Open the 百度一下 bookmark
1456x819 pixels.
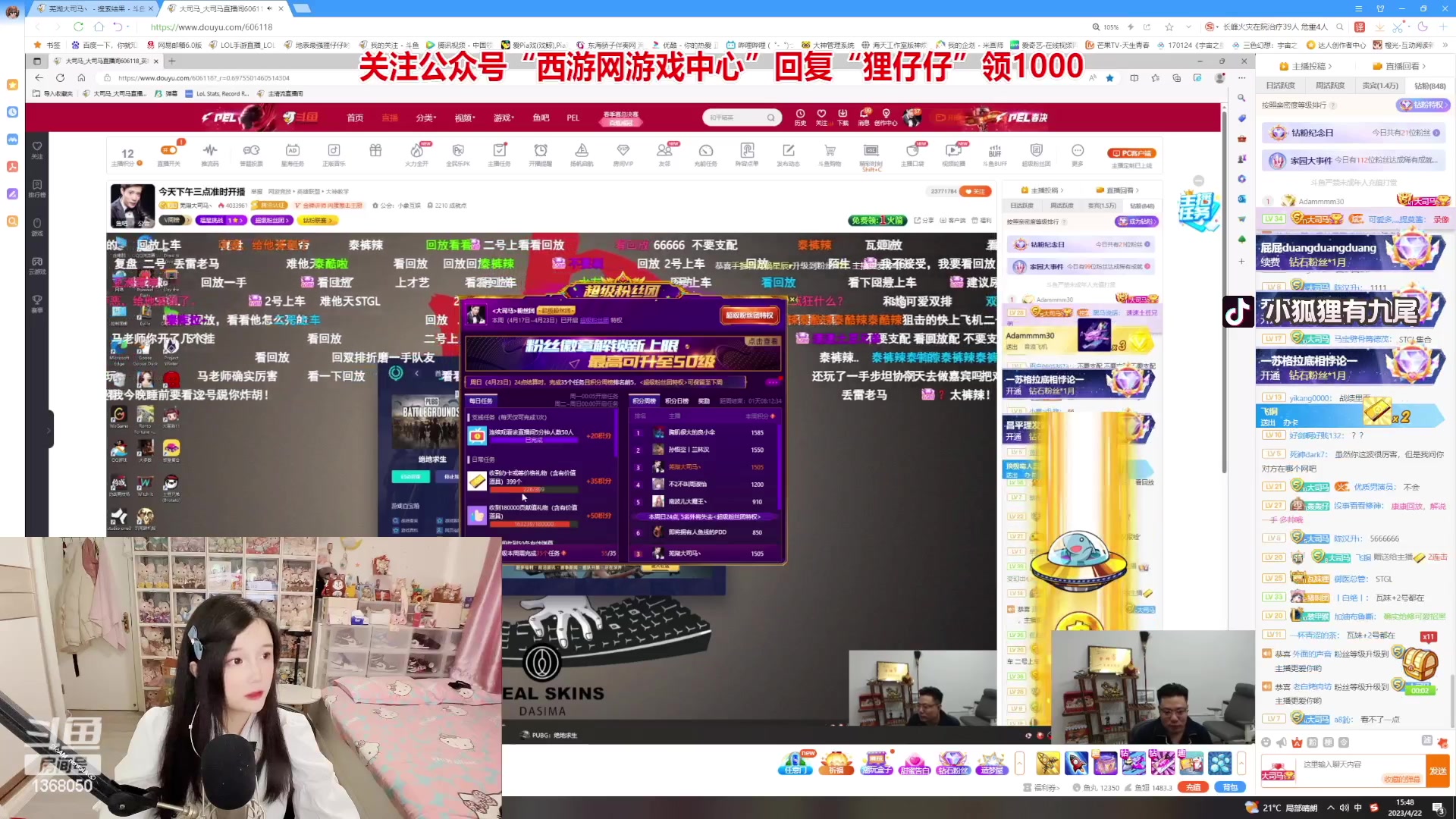[104, 45]
